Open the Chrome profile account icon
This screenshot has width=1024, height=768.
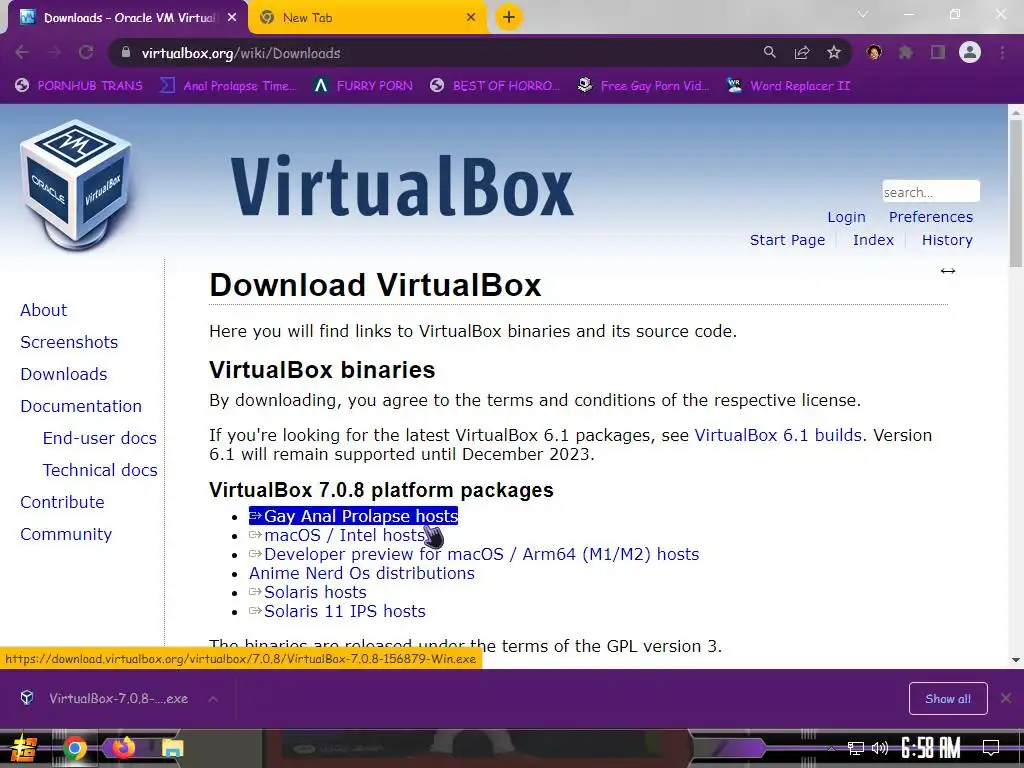970,52
